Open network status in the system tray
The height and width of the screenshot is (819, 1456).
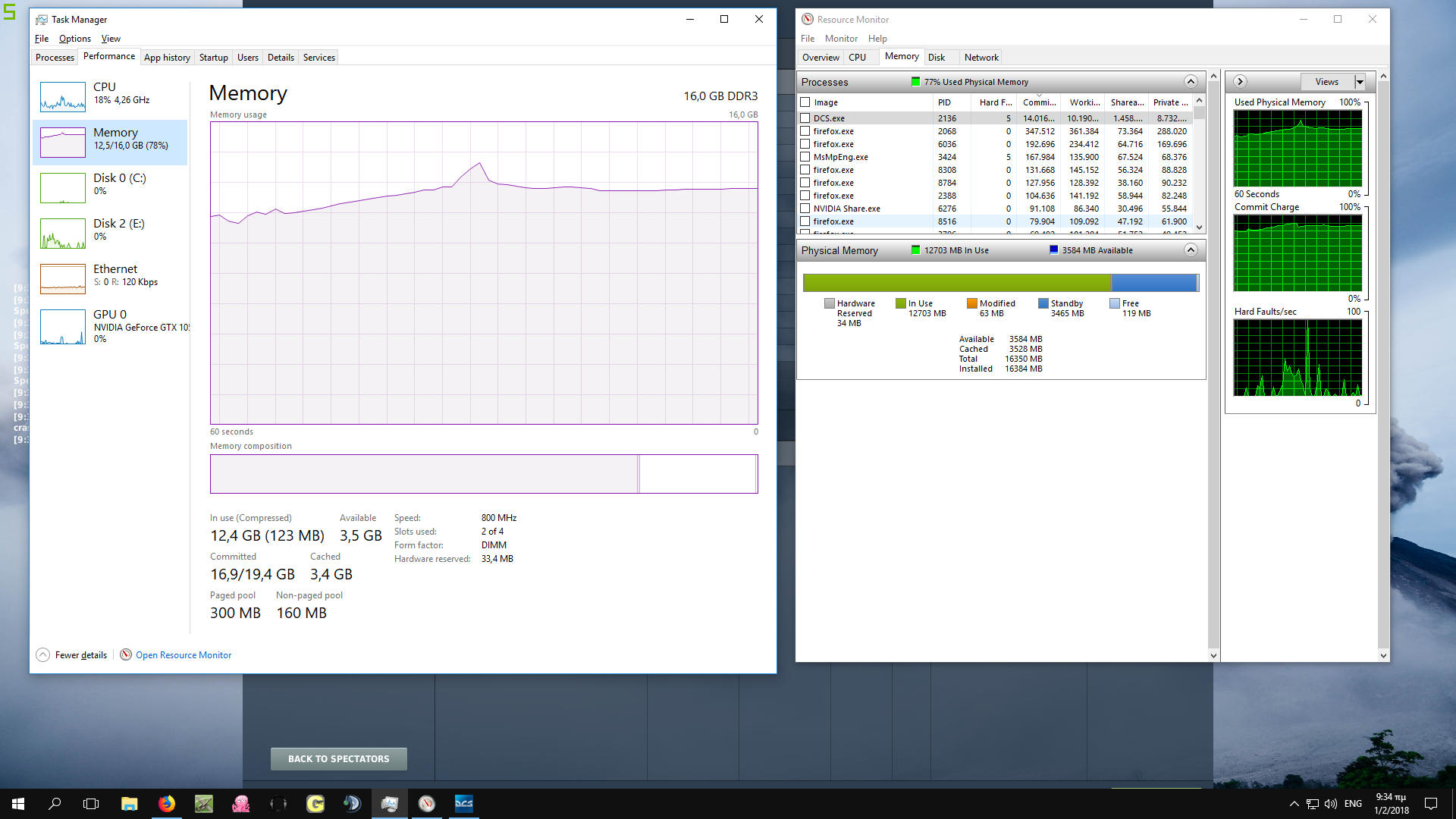1313,804
